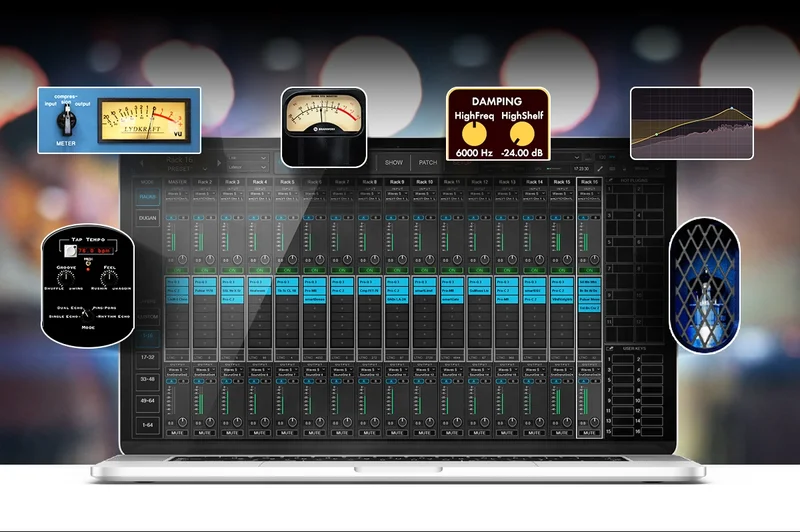800x532 pixels.
Task: Turn the Rack 14 output gain knob
Action: pos(539,422)
